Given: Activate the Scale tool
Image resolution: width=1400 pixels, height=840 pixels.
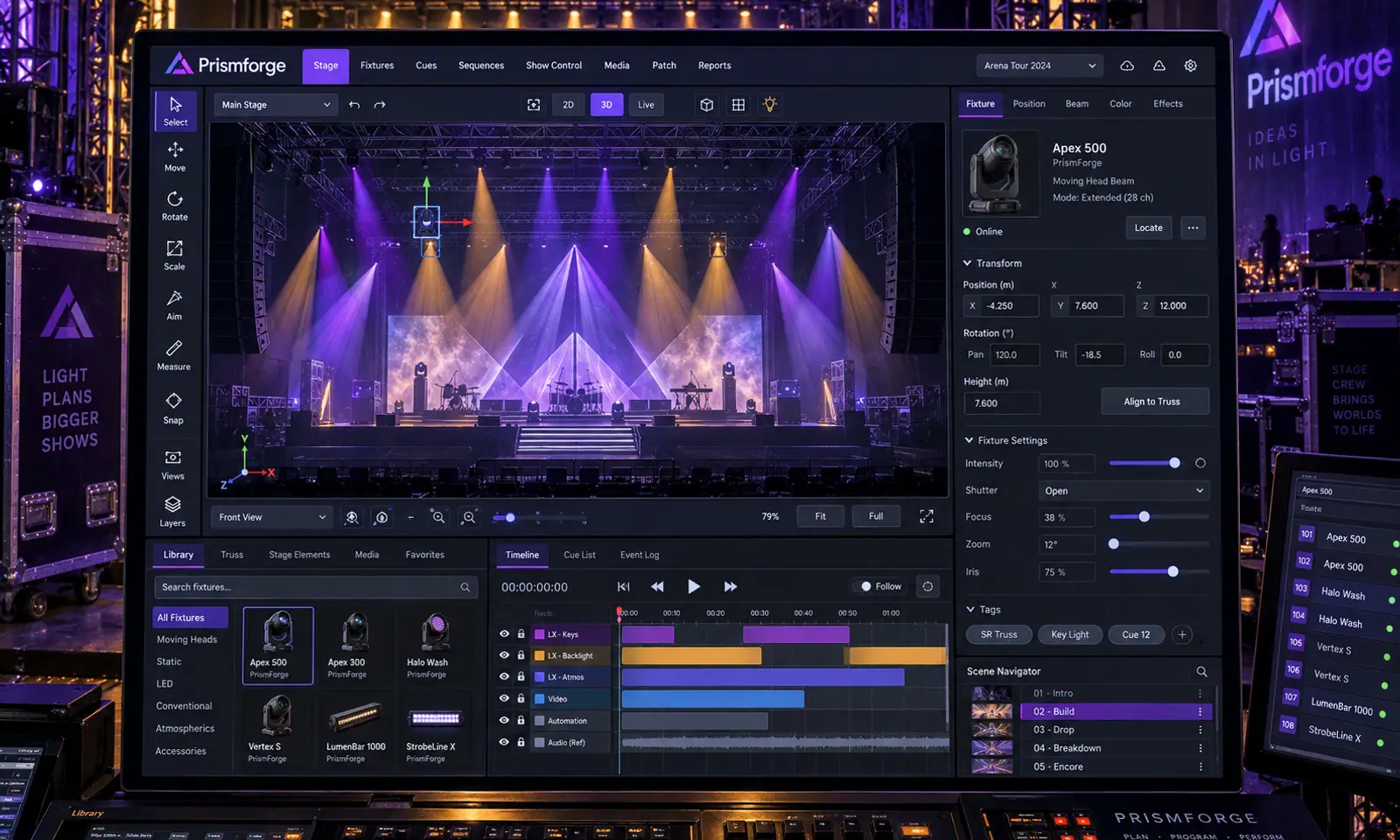Looking at the screenshot, I should [175, 255].
